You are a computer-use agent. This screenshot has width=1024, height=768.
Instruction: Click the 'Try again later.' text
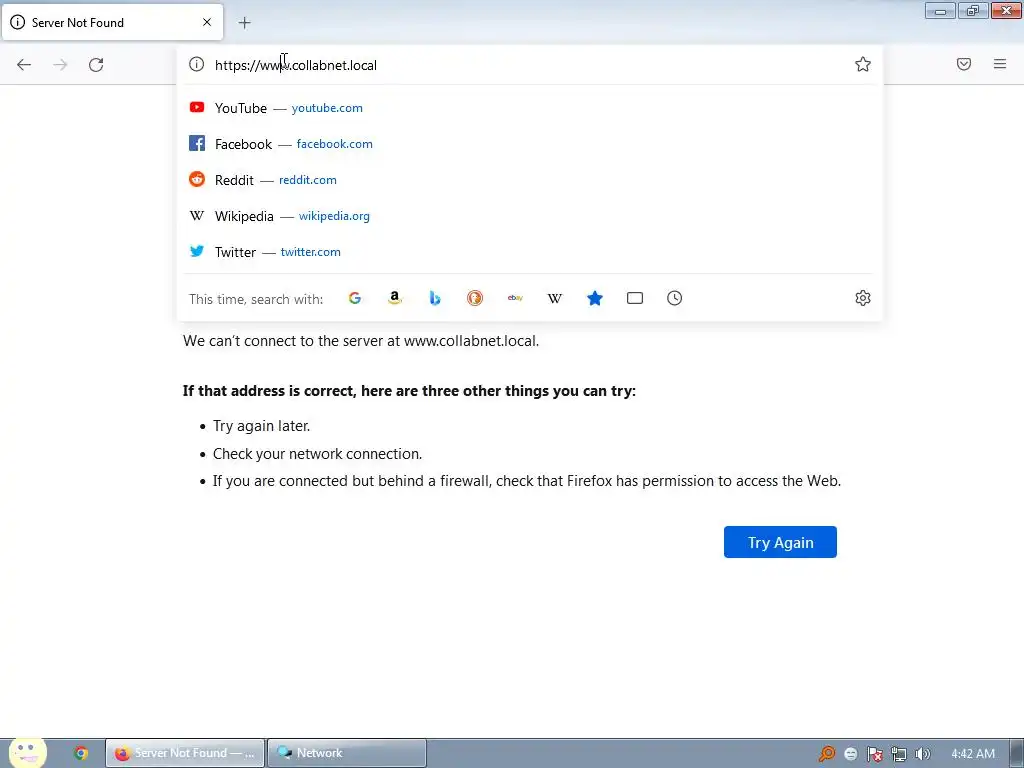[x=261, y=426]
